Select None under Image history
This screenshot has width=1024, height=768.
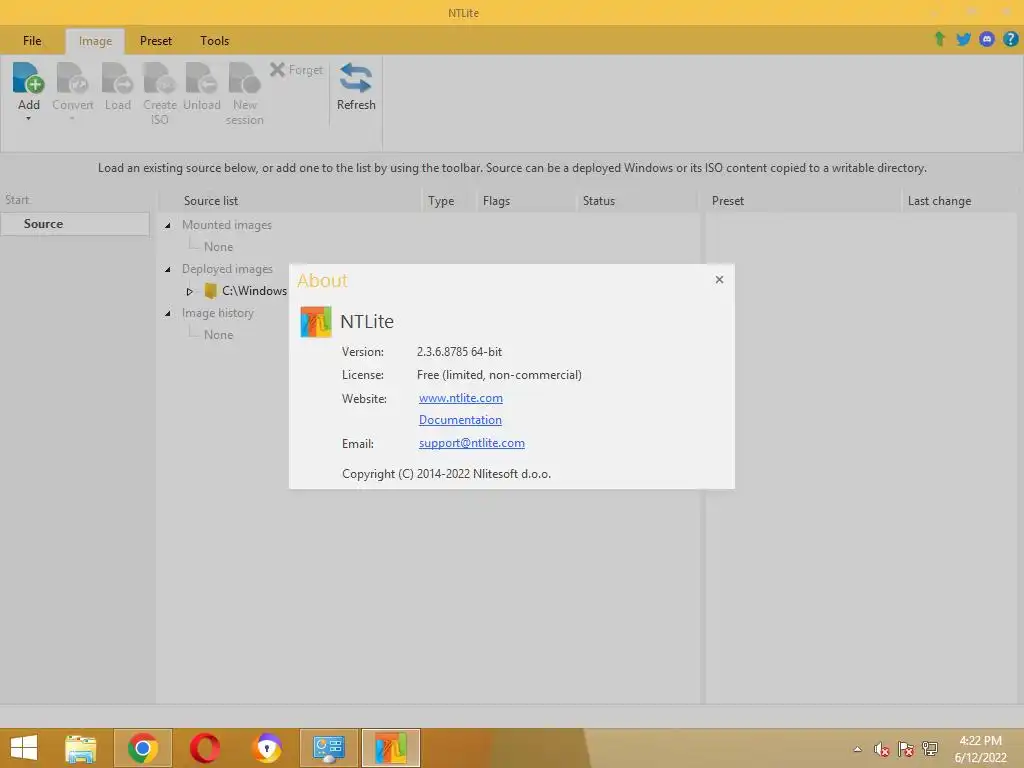coord(218,334)
